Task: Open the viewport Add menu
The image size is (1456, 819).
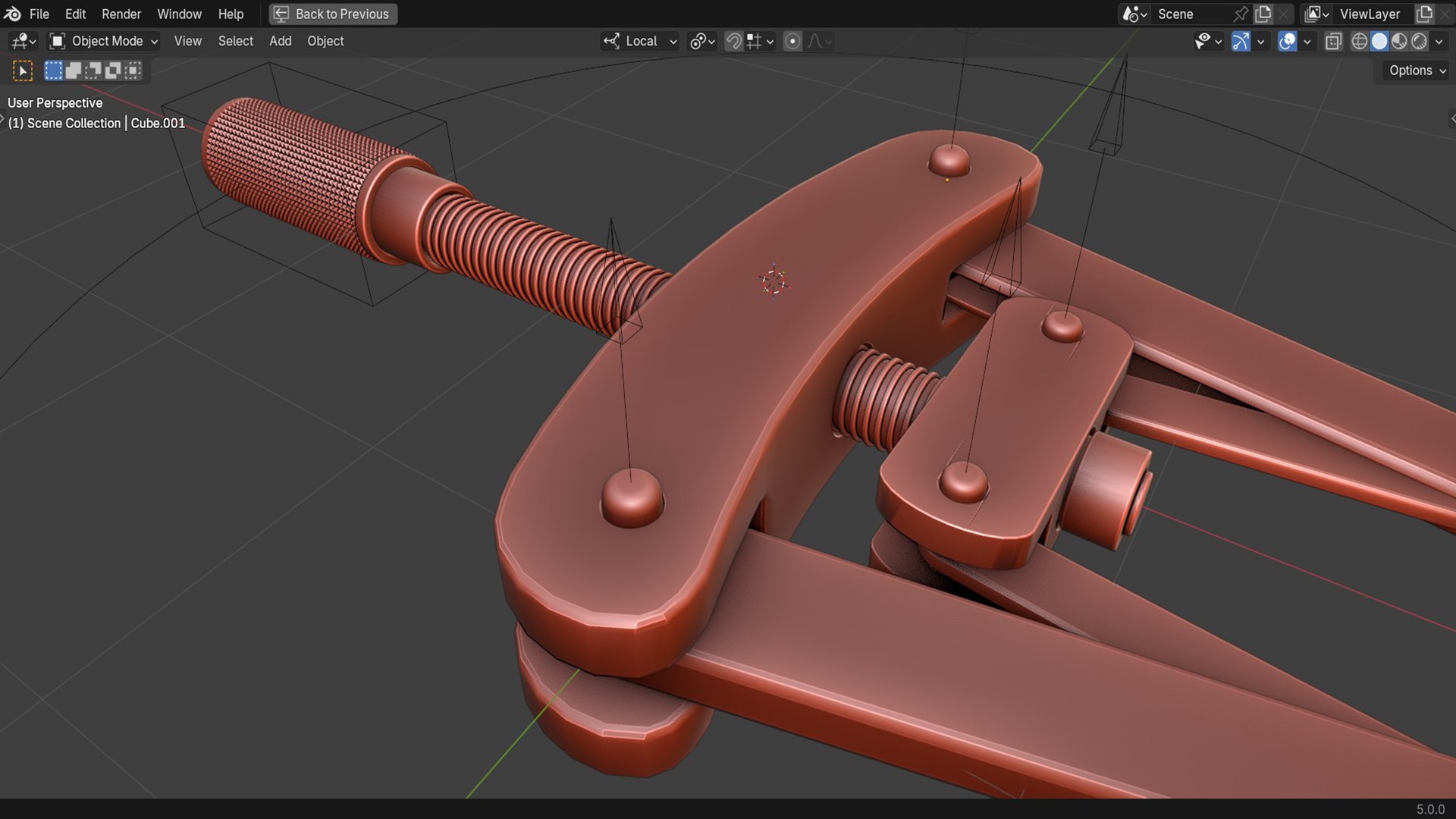Action: (x=280, y=41)
